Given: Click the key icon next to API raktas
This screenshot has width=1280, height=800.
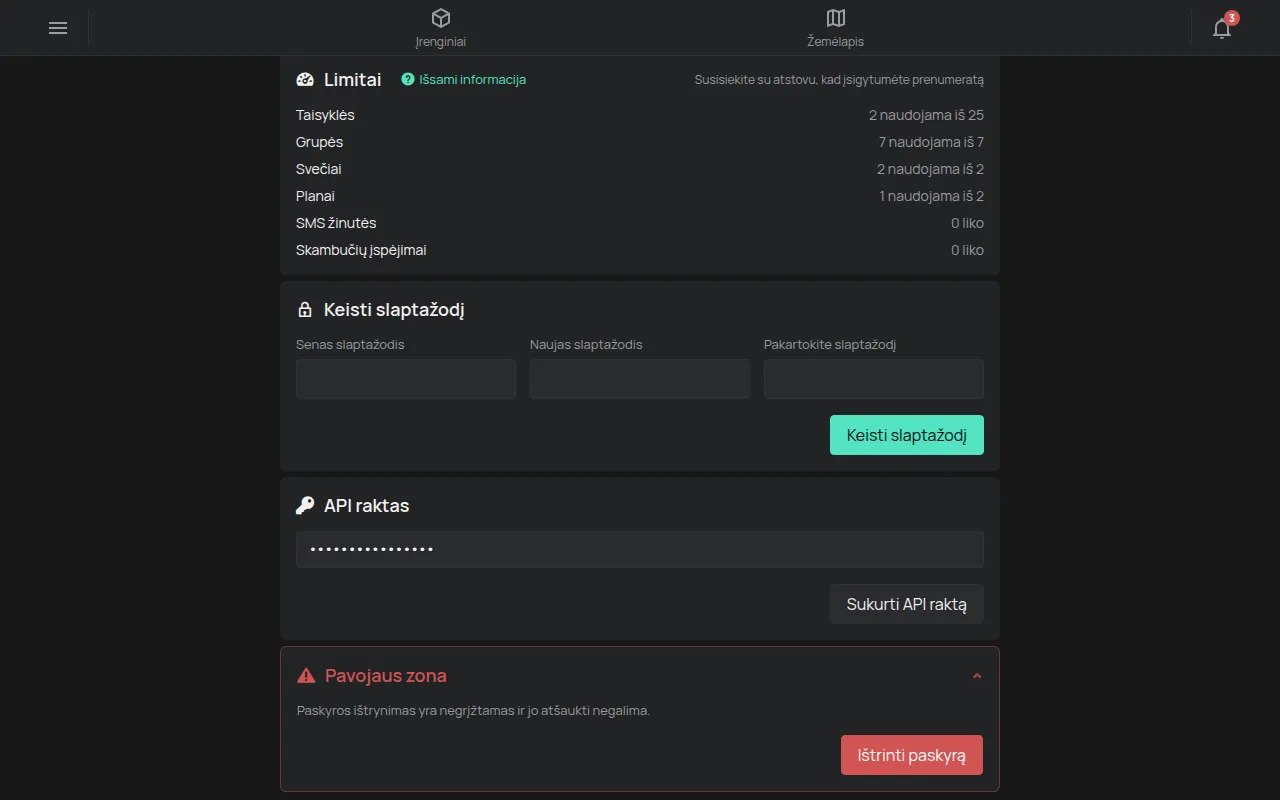Looking at the screenshot, I should (x=305, y=506).
